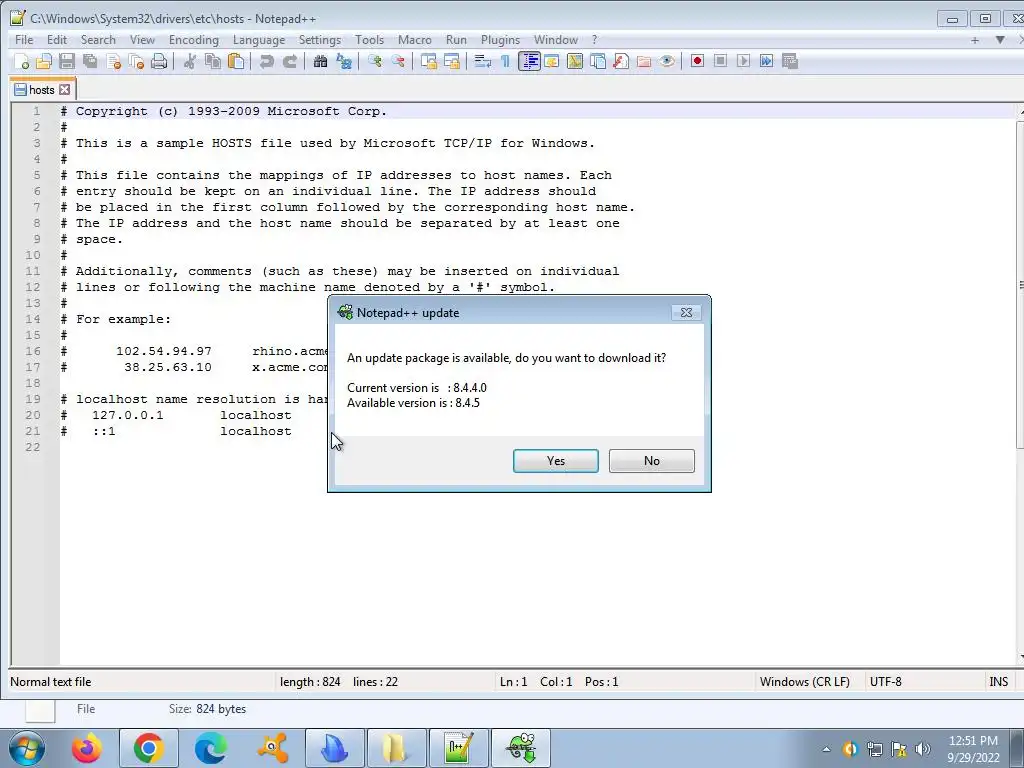Open the Language menu

pyautogui.click(x=259, y=40)
